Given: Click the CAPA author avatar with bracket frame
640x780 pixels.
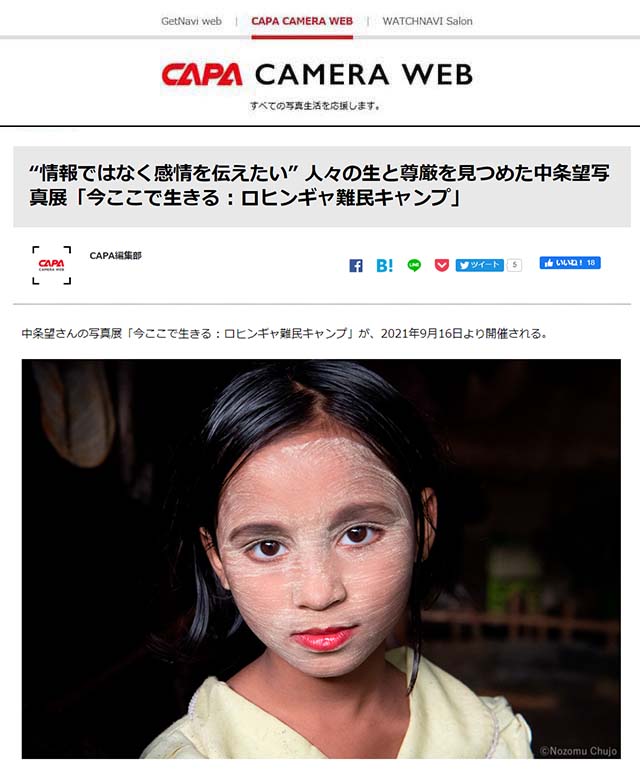Looking at the screenshot, I should click(x=51, y=265).
